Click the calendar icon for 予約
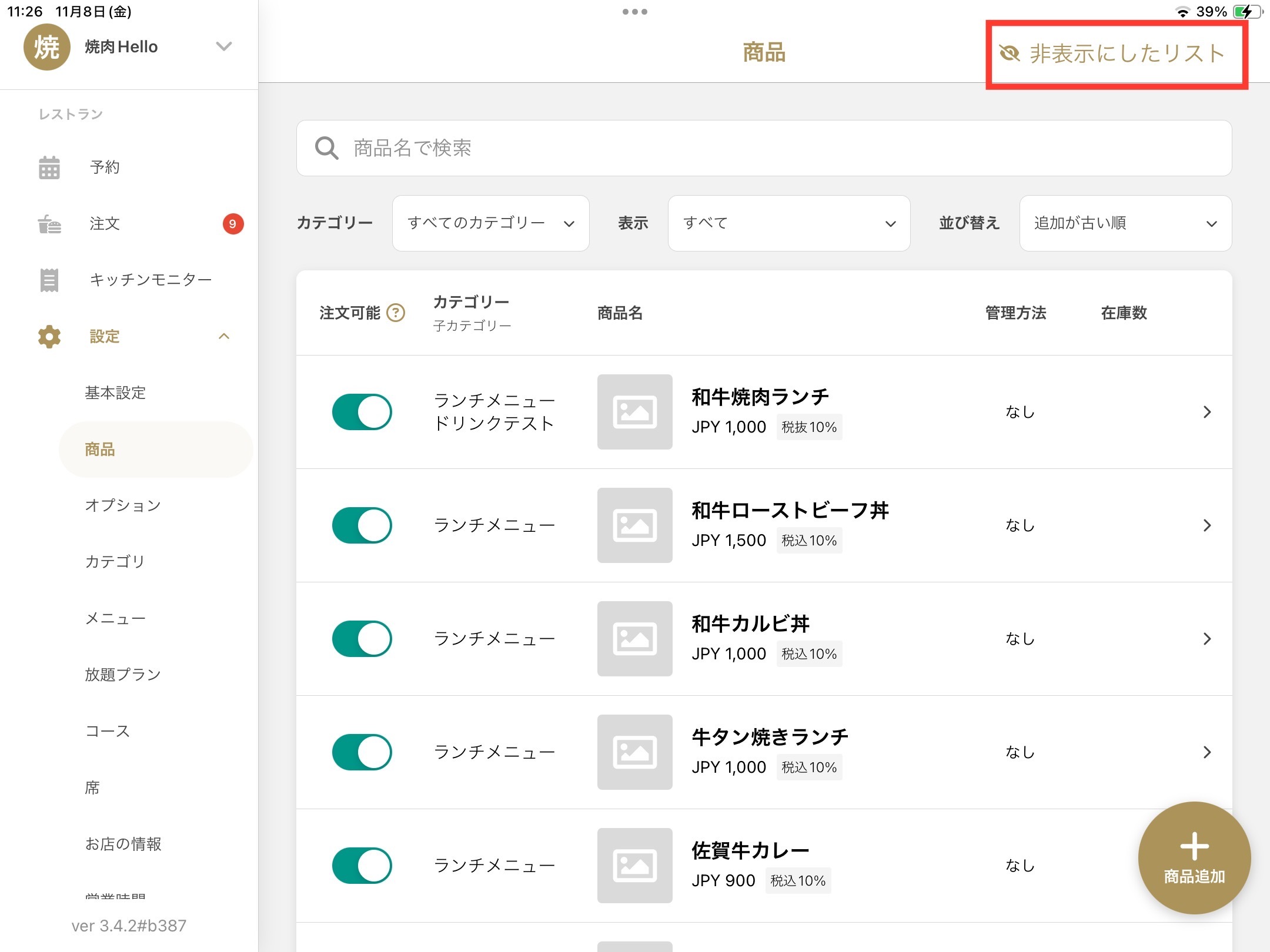The width and height of the screenshot is (1270, 952). pyautogui.click(x=49, y=167)
